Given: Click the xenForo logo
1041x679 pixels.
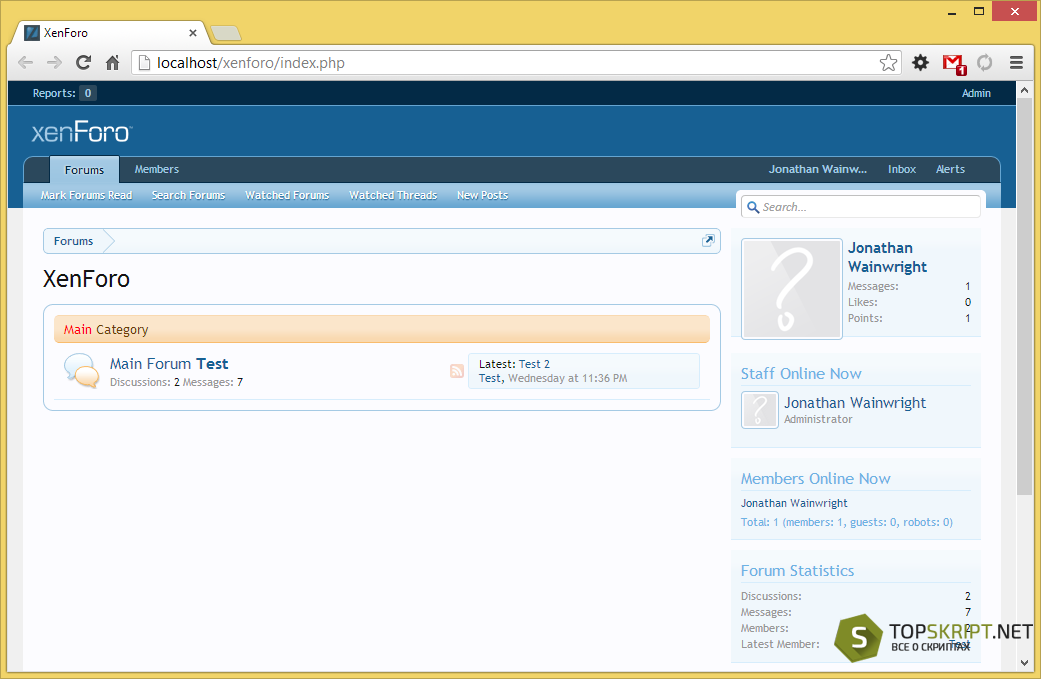Looking at the screenshot, I should tap(82, 132).
